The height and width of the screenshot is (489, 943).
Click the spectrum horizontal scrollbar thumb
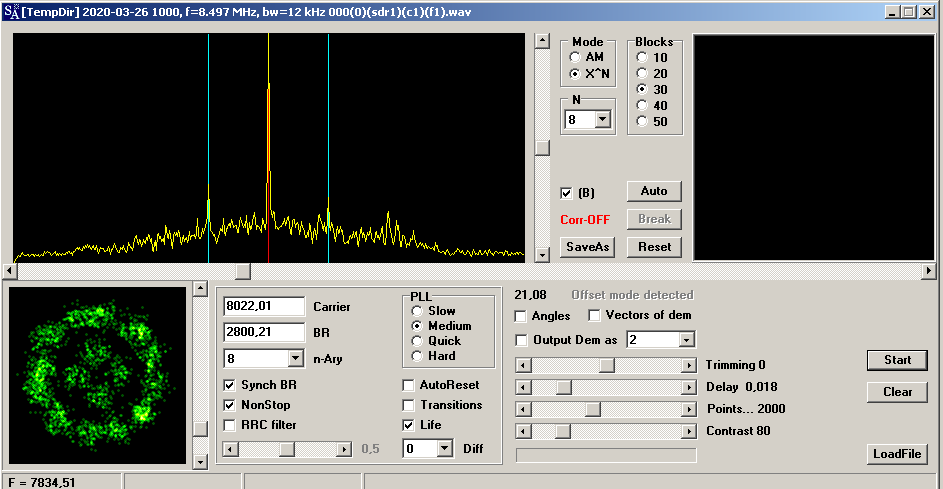[x=242, y=271]
